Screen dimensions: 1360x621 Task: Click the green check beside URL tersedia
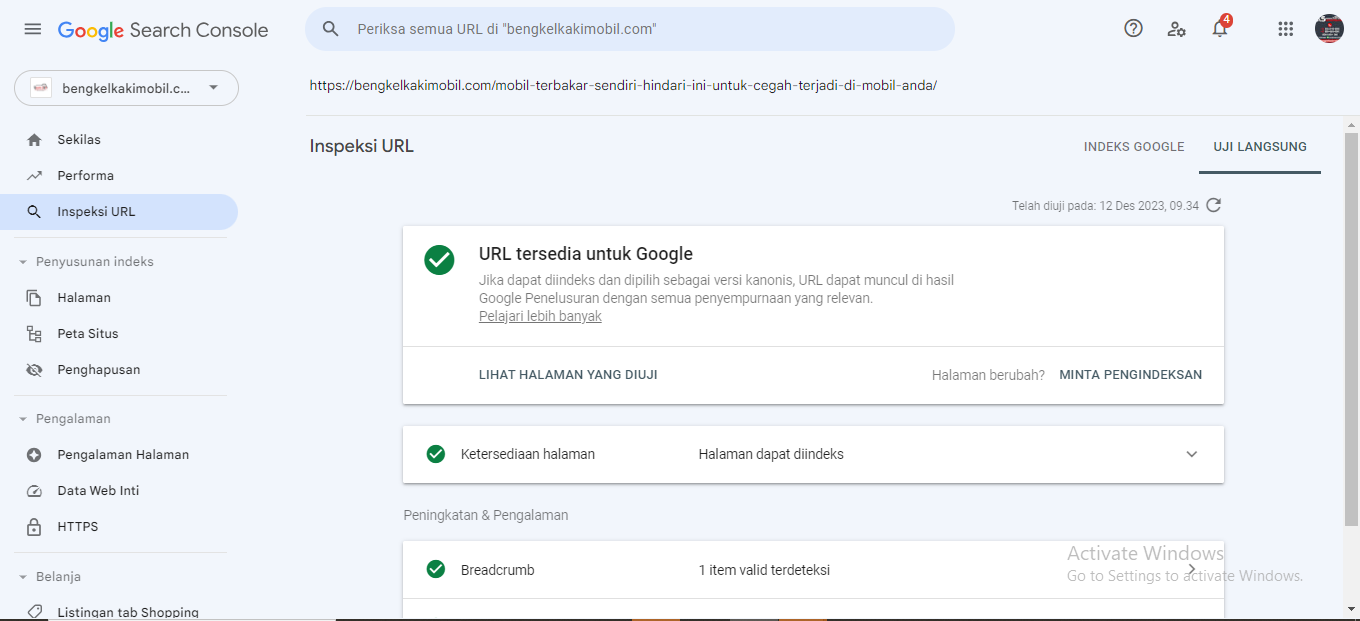tap(439, 260)
